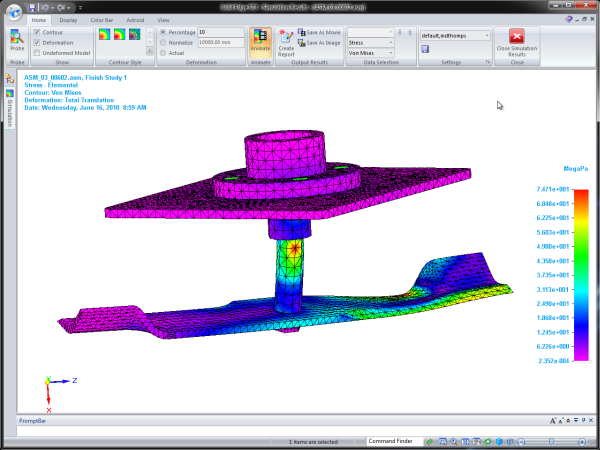
Task: Toggle the Contour checkbox
Action: point(37,33)
